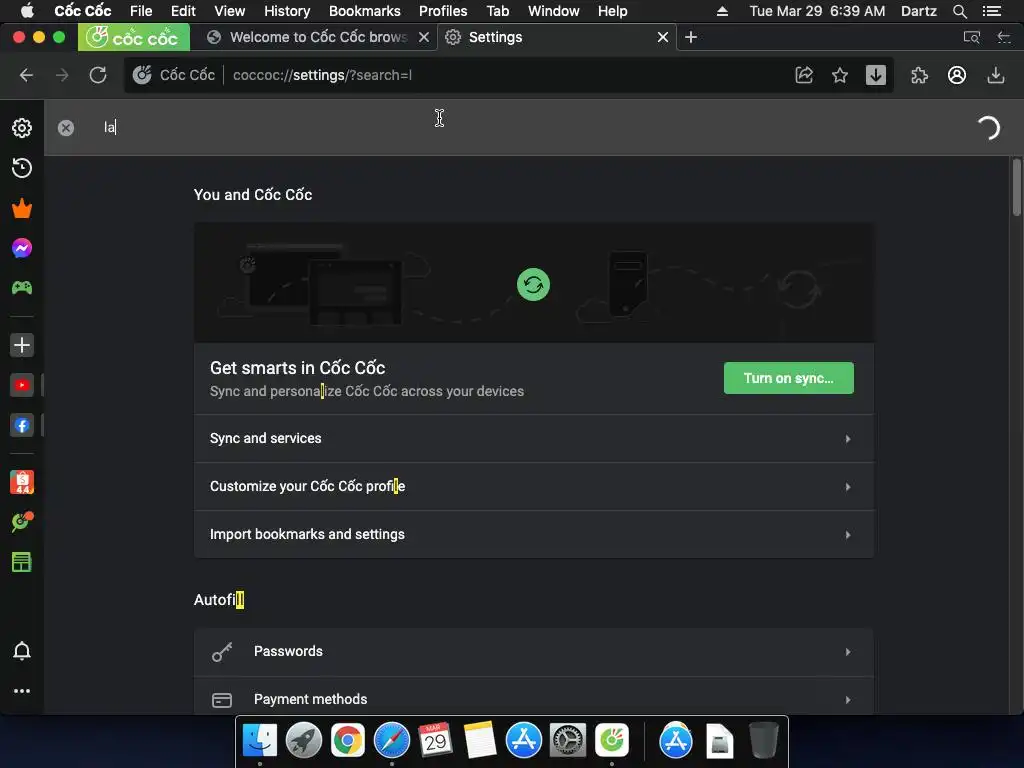Open Spotlight search in the menu bar

pyautogui.click(x=959, y=11)
